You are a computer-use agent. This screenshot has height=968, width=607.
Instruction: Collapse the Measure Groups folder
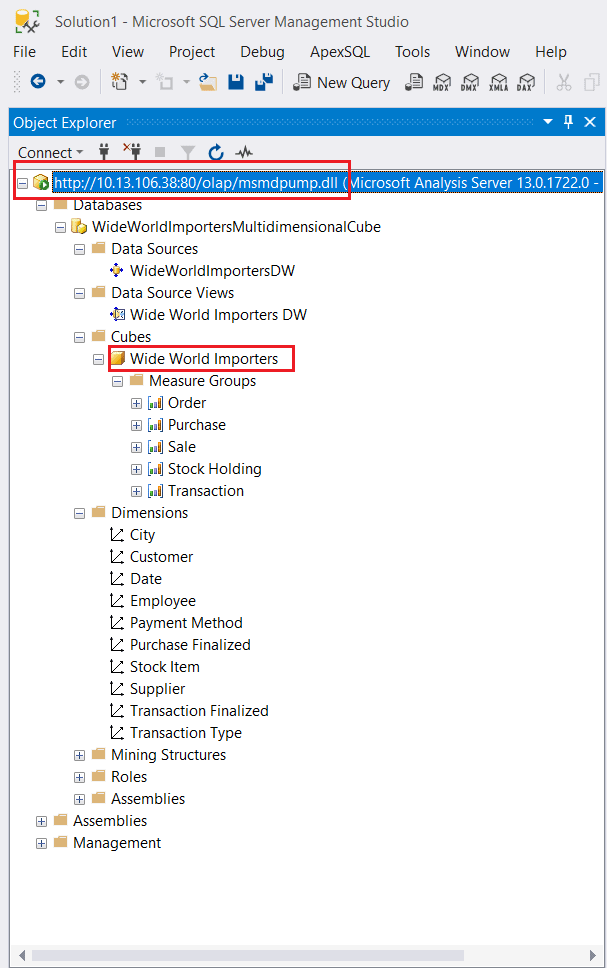pyautogui.click(x=118, y=381)
